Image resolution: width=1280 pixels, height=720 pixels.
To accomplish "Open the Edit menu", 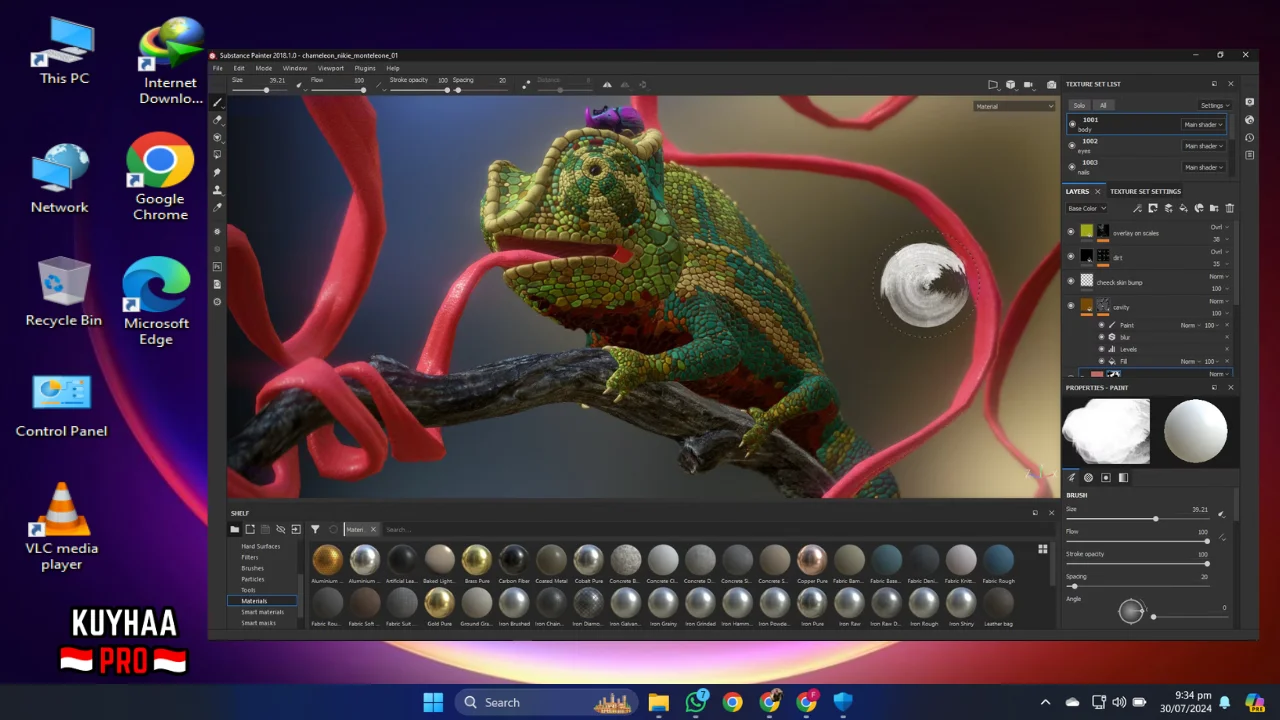I will [x=239, y=68].
